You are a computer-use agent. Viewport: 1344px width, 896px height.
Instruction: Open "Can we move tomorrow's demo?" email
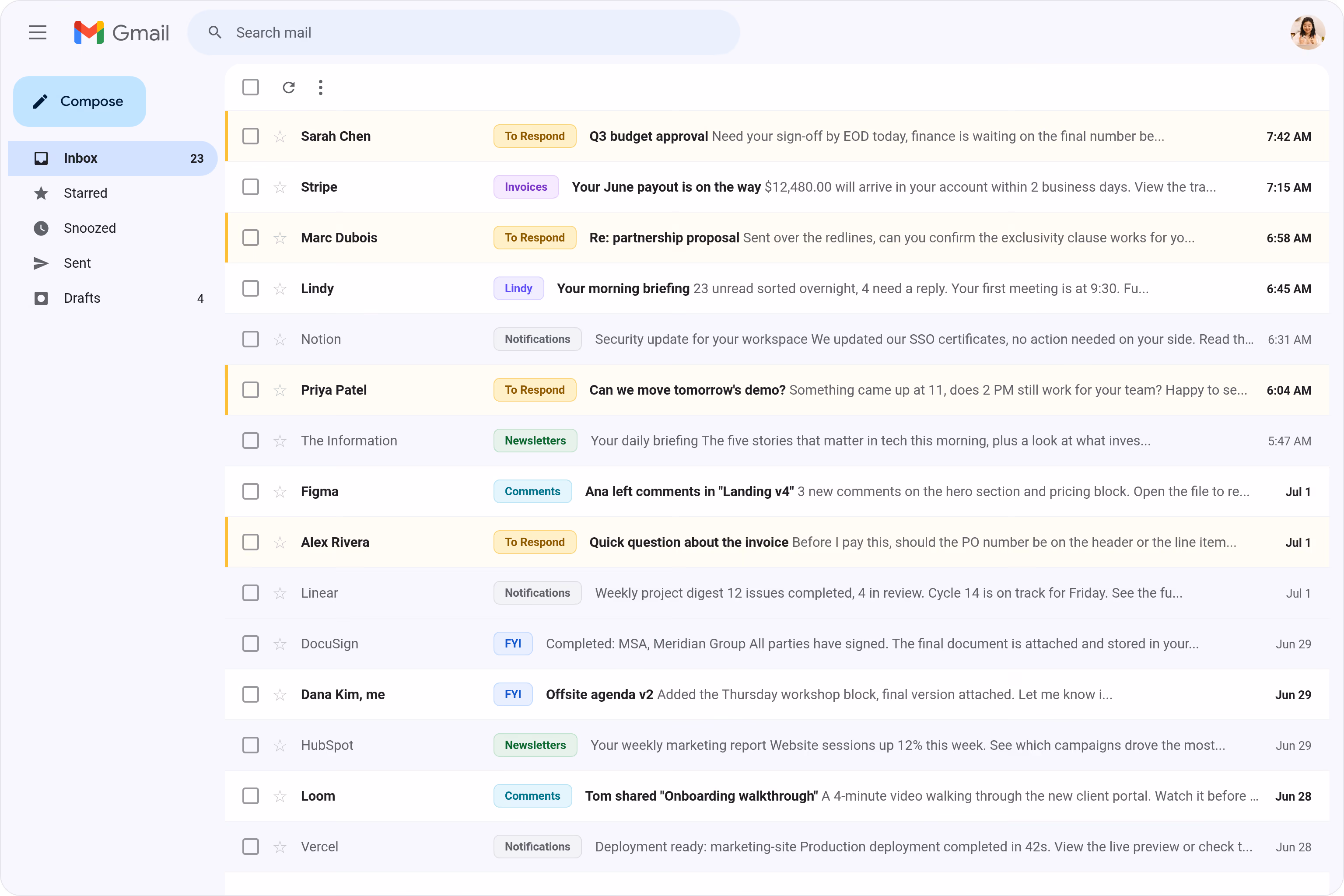pyautogui.click(x=777, y=390)
